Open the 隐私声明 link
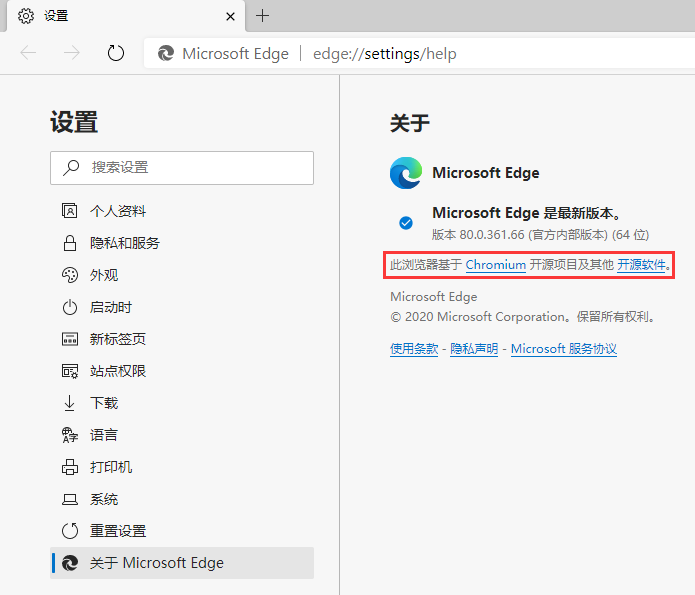The image size is (695, 595). pyautogui.click(x=474, y=349)
